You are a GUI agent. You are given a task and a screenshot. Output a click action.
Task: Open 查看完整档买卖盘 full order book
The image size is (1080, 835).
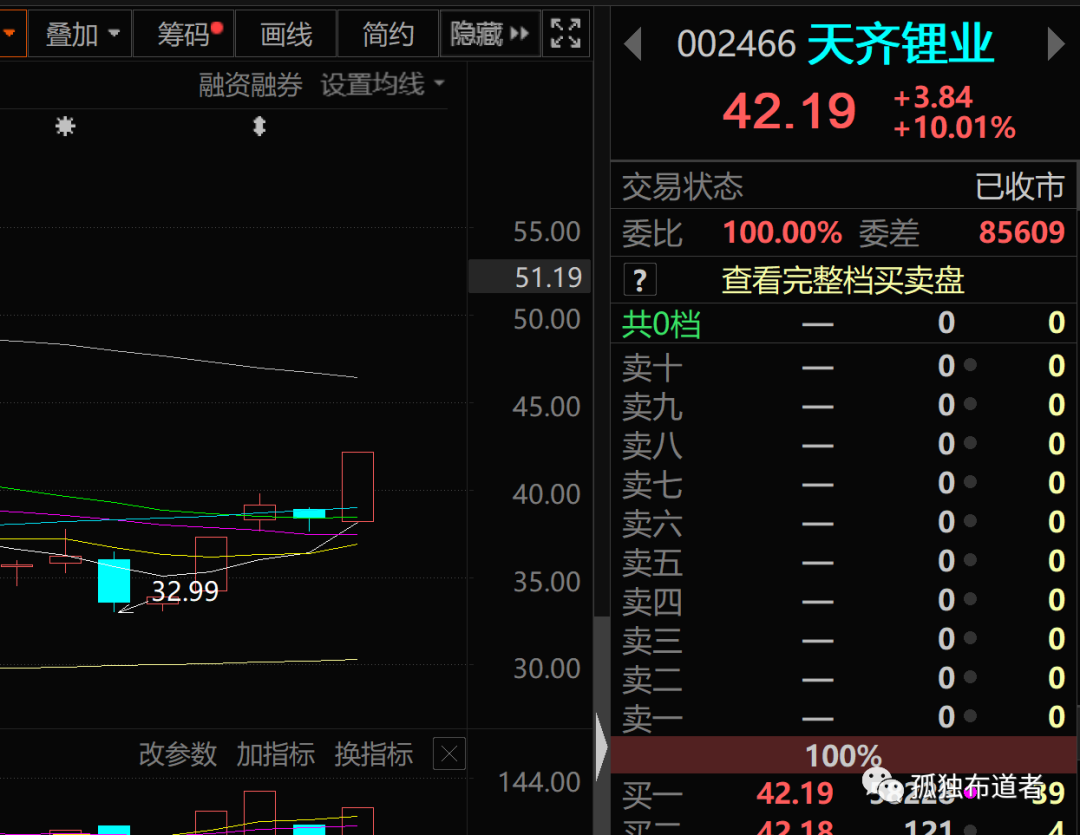(x=843, y=280)
